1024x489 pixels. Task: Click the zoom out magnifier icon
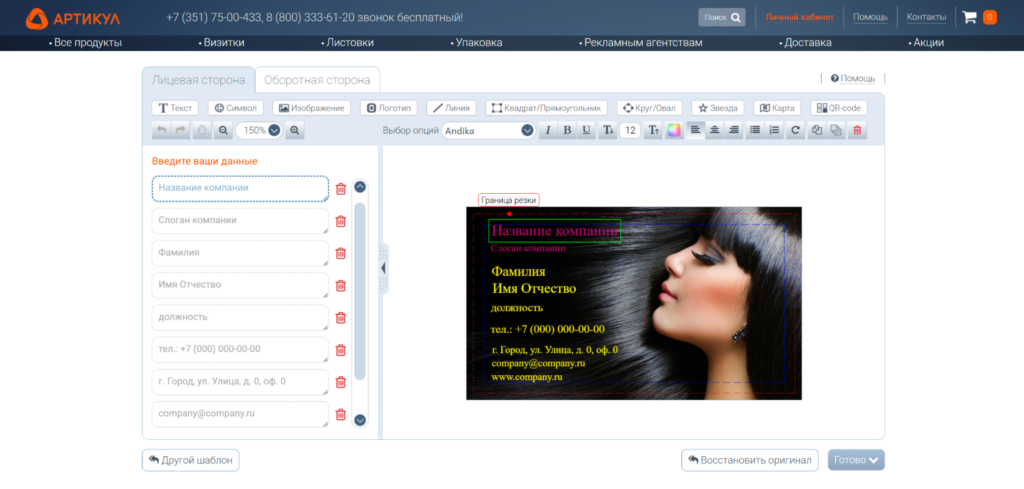223,130
